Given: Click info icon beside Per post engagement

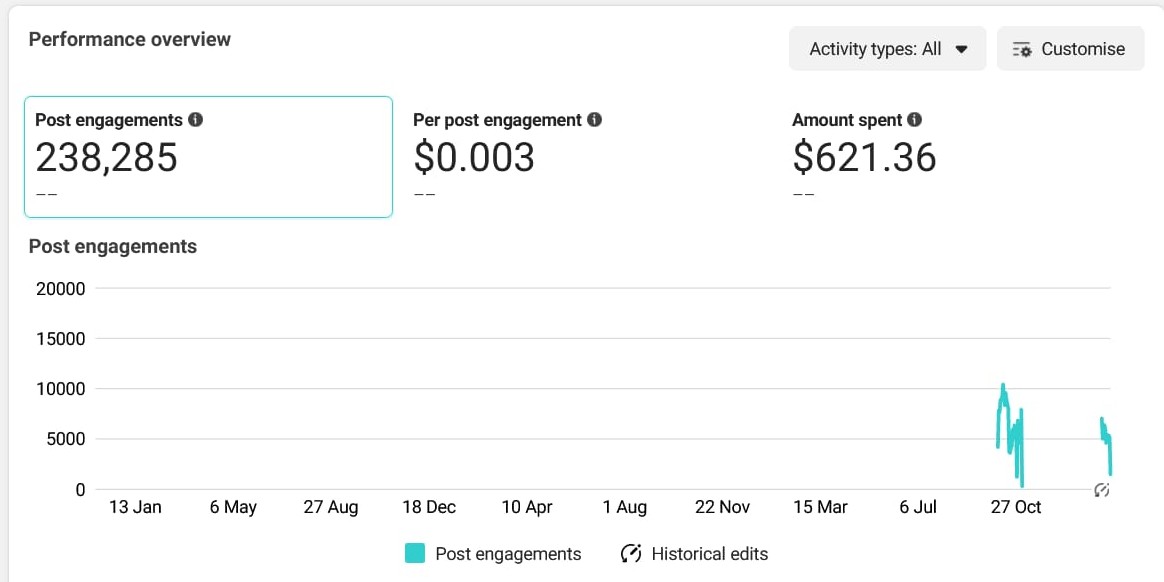Looking at the screenshot, I should 594,120.
